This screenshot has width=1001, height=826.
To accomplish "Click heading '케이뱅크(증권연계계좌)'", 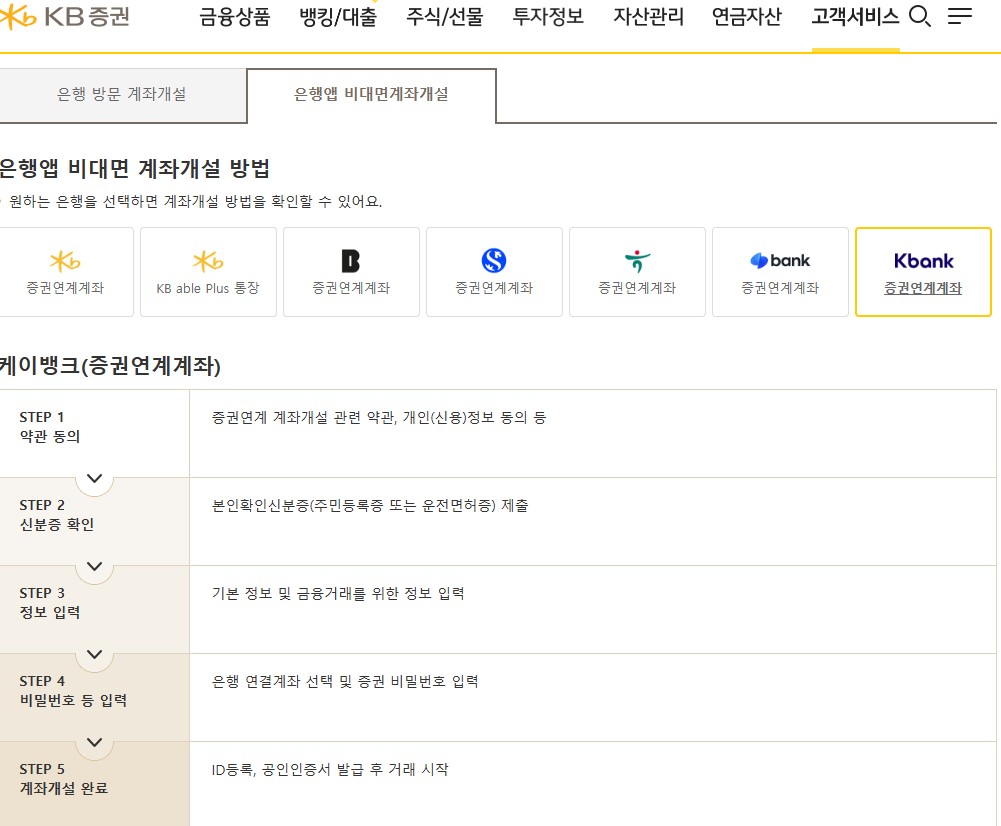I will [110, 366].
